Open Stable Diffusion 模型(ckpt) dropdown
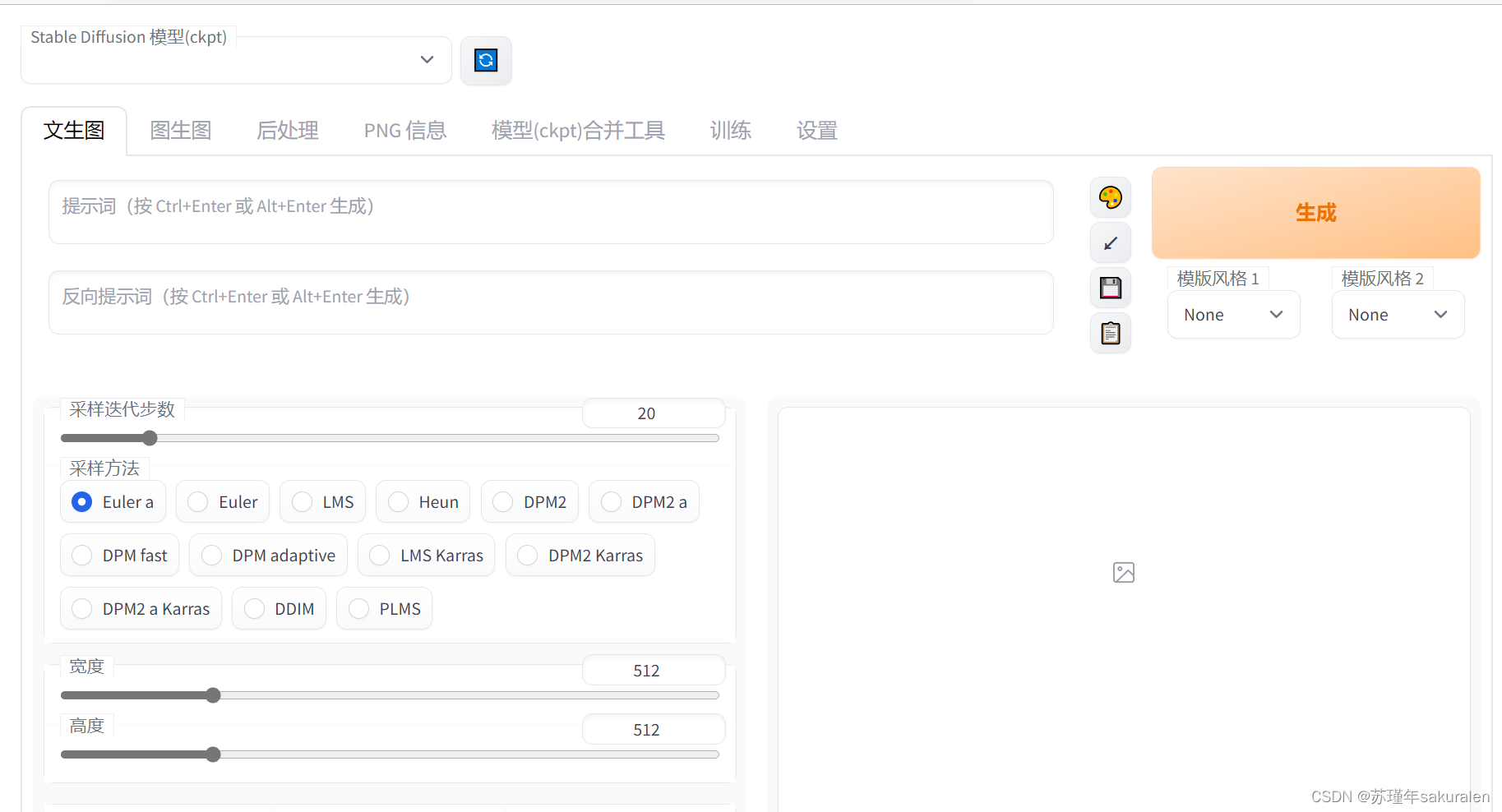Screen dimensions: 1502x812 [236, 60]
